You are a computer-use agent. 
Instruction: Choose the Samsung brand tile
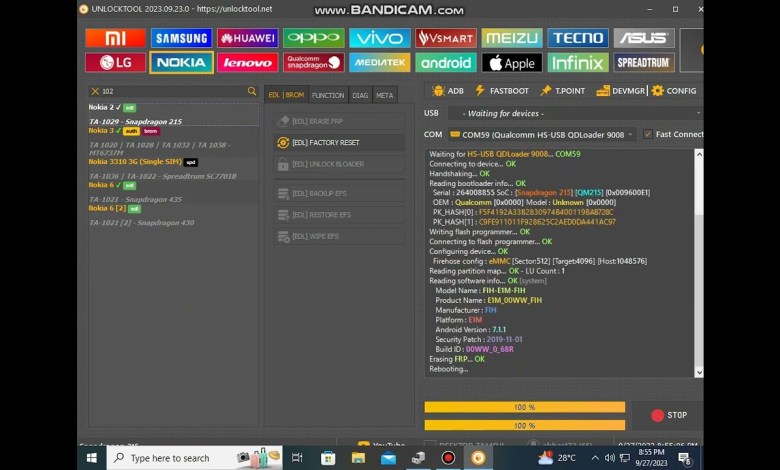pyautogui.click(x=181, y=38)
